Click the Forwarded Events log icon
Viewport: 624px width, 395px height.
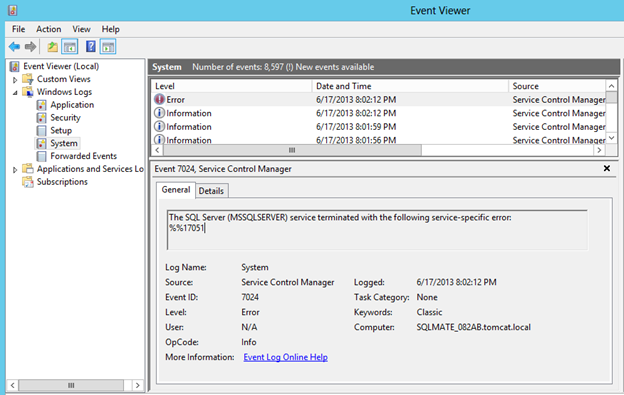coord(41,156)
